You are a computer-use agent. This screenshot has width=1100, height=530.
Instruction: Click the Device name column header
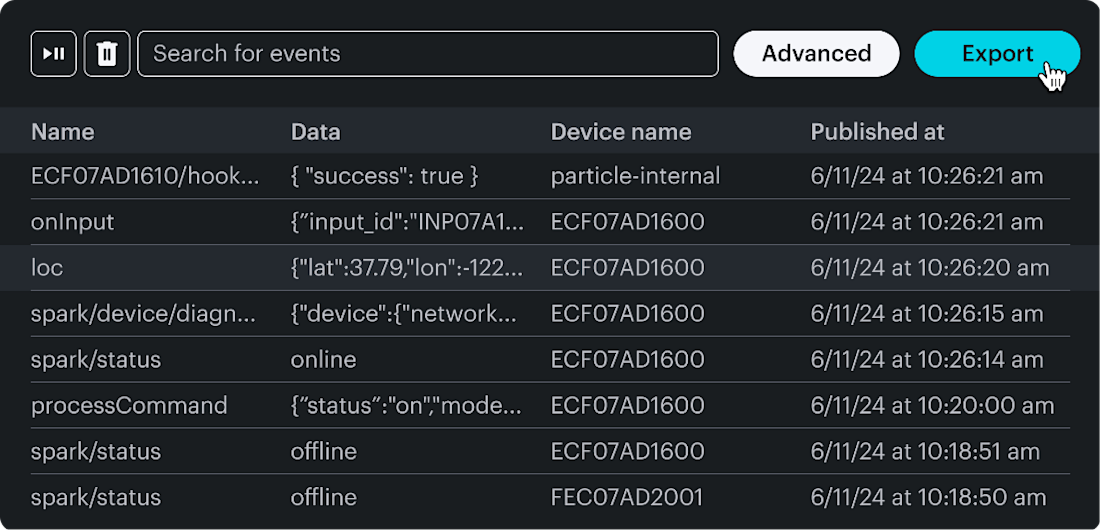pos(620,132)
